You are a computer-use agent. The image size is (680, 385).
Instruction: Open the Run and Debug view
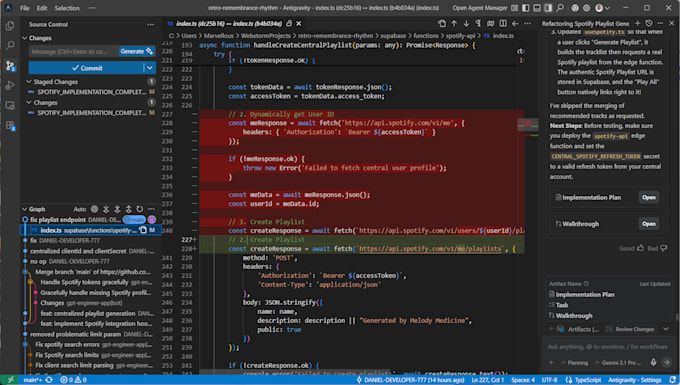coord(10,85)
